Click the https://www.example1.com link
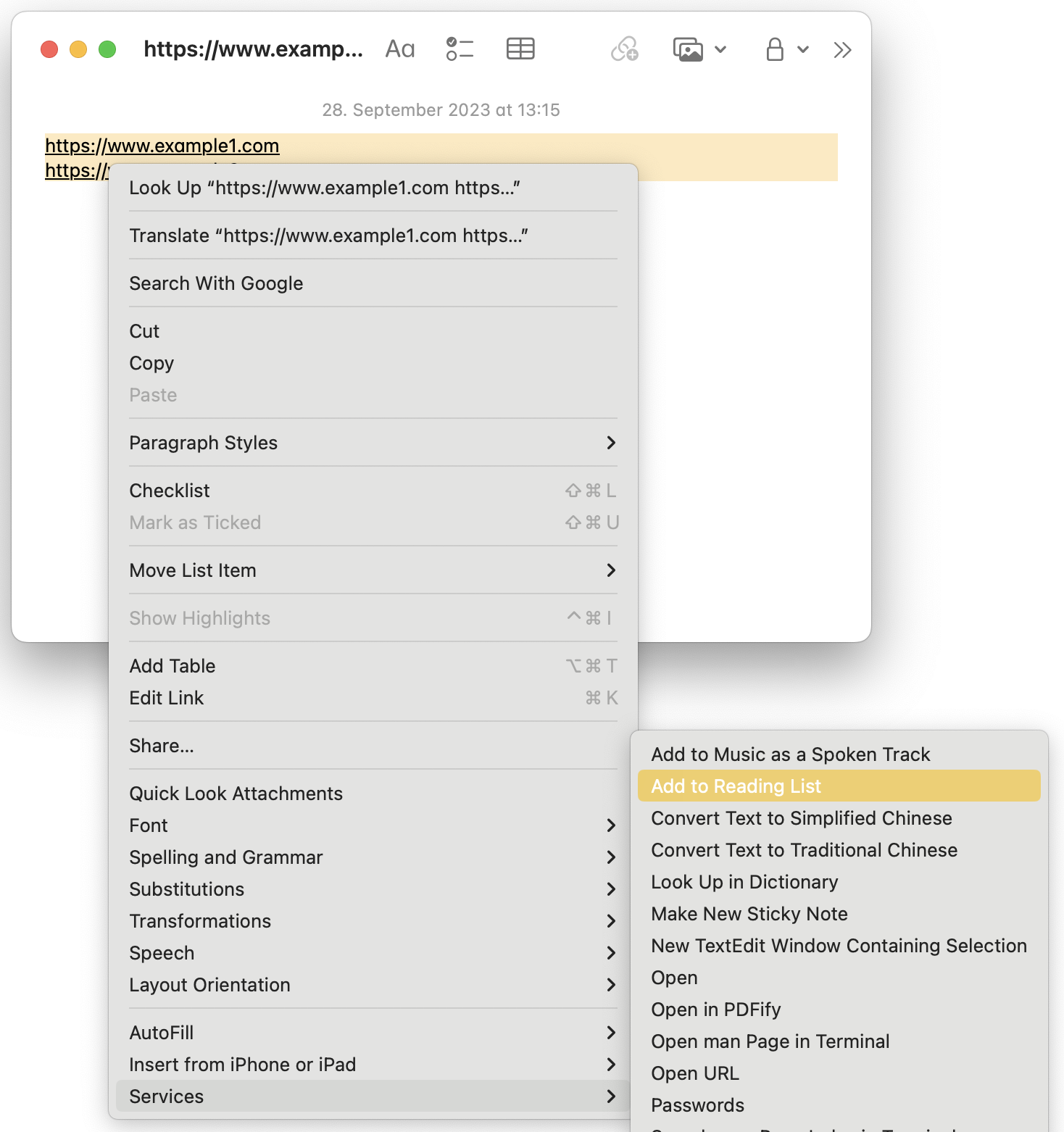Screen dimensions: 1064x1132 click(x=162, y=145)
